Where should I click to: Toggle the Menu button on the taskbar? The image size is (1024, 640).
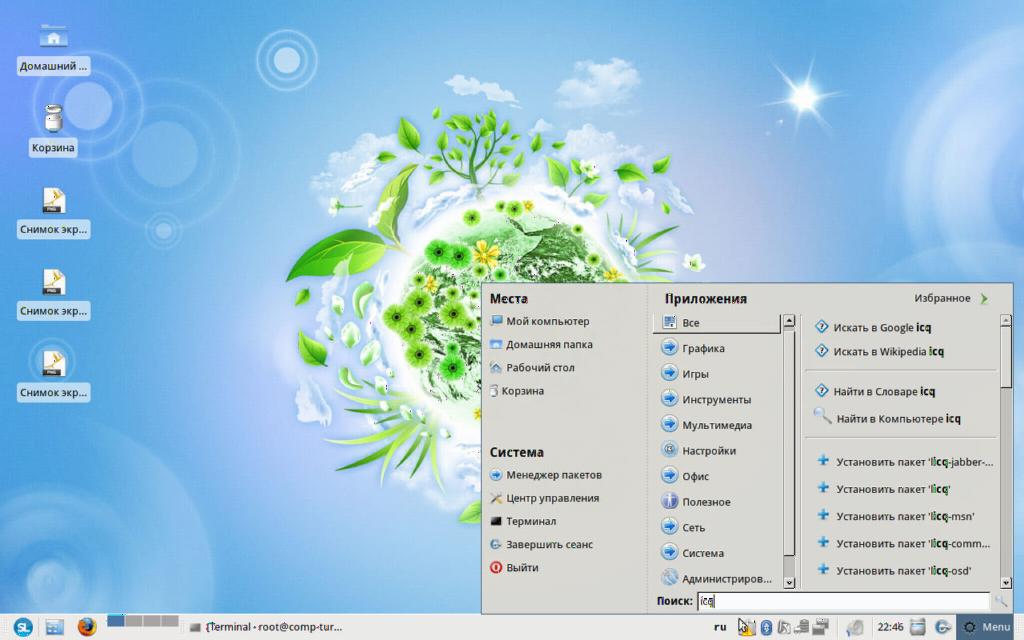click(987, 627)
